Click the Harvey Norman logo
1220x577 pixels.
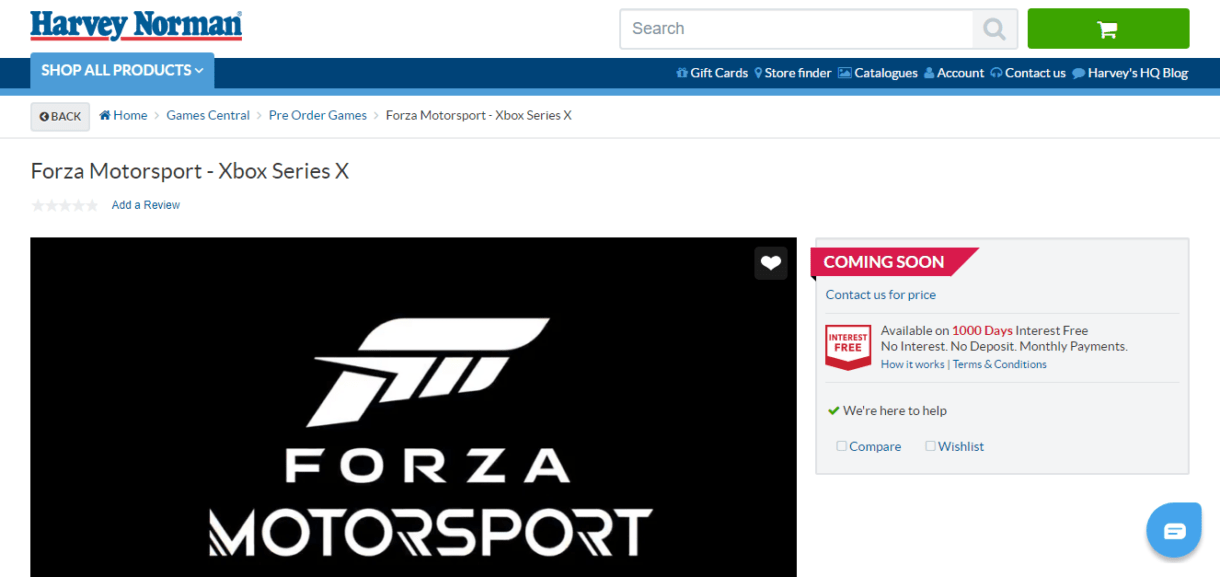click(136, 26)
